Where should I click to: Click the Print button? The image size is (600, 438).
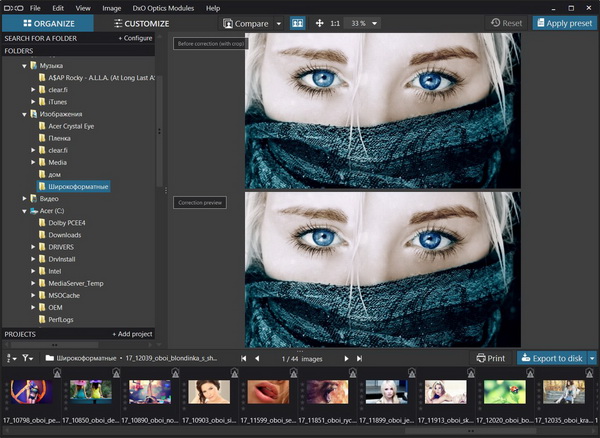[490, 357]
